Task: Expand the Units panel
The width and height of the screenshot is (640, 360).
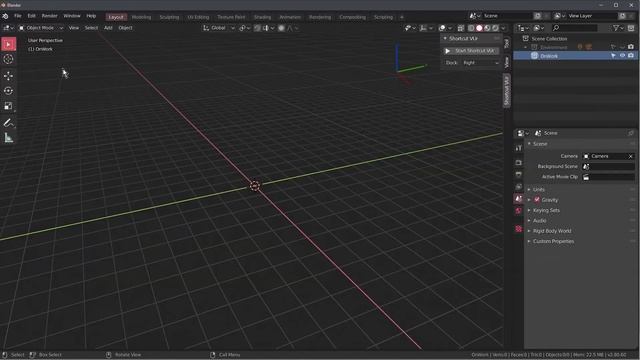Action: tap(539, 190)
